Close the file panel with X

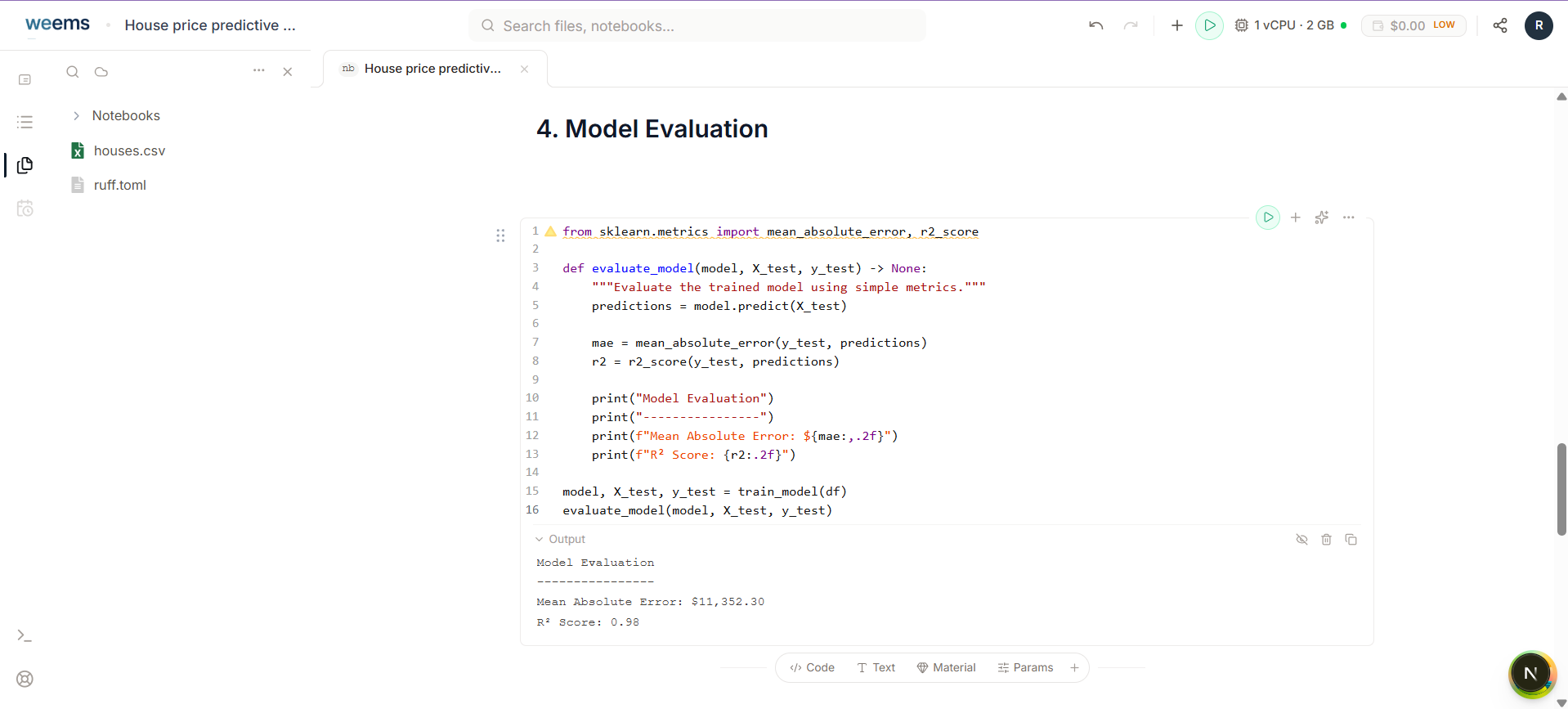(x=288, y=72)
